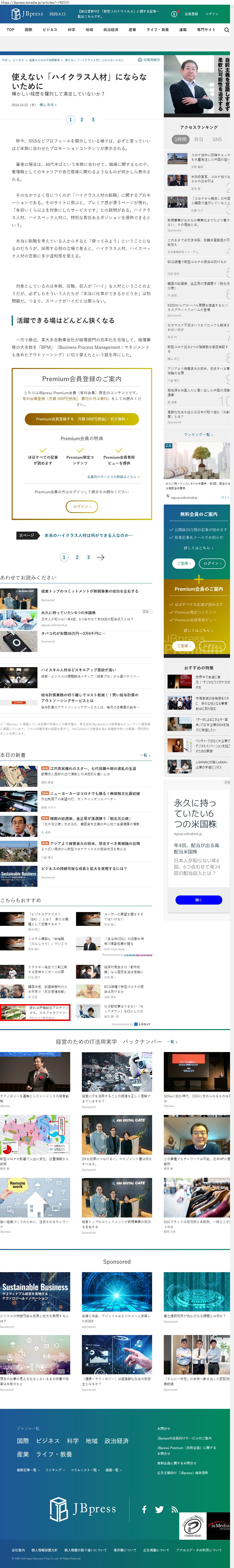Image resolution: width=234 pixels, height=1568 pixels.
Task: Select the SNS ranking tab
Action: coord(217,140)
